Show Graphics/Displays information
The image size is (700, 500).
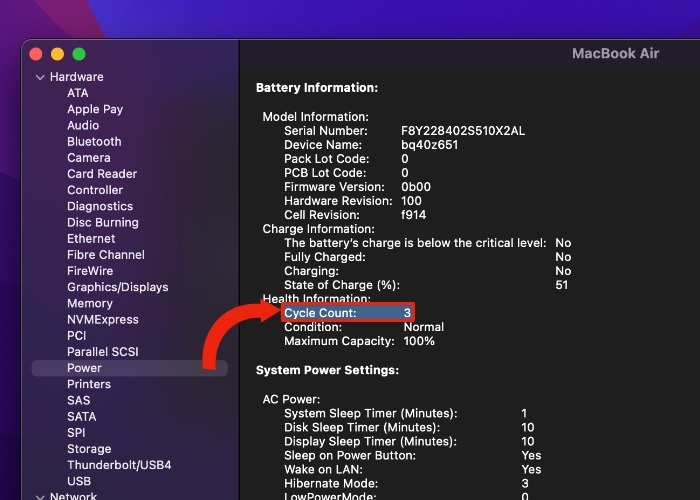[118, 287]
